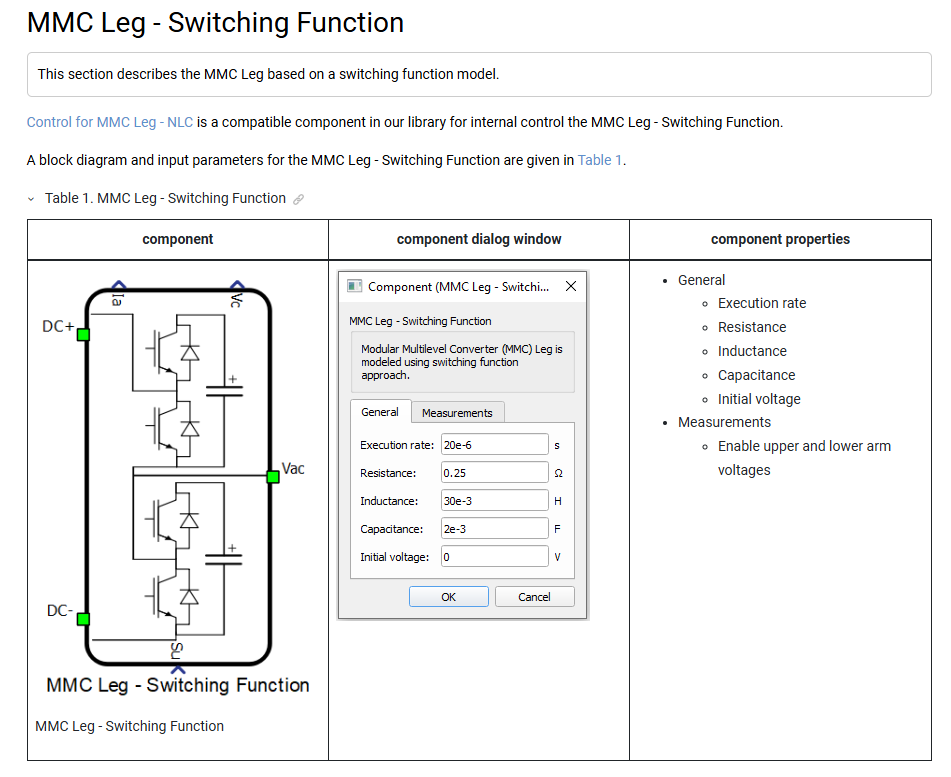Screen dimensions: 951x777
Task: Click the Execution rate input field
Action: click(494, 444)
